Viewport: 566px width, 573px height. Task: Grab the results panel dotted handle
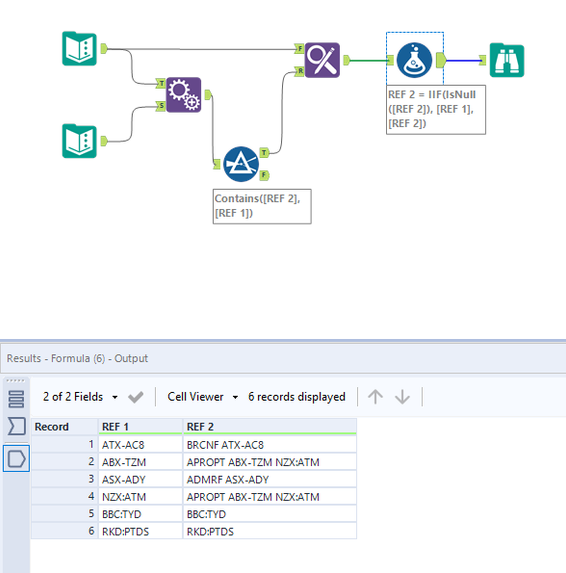coord(16,381)
